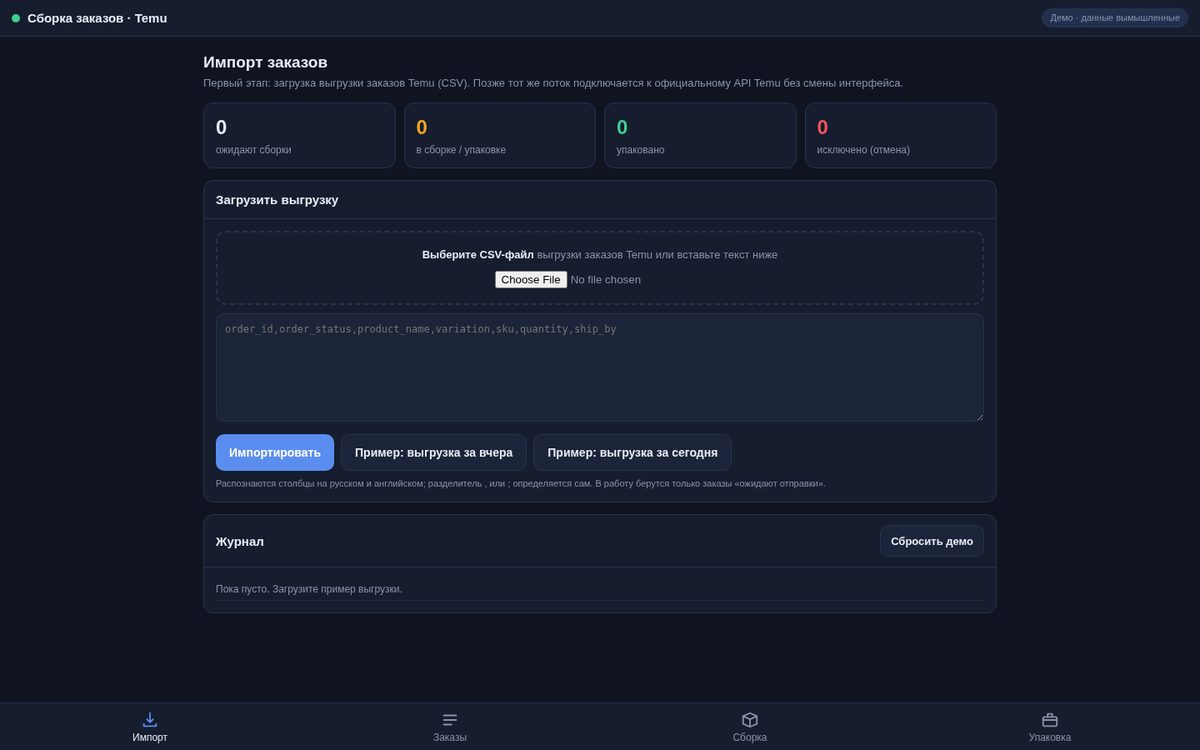The image size is (1200, 750).
Task: Click 'Пока пусто. Загрузите пример выгрузки.' message
Action: (x=309, y=589)
